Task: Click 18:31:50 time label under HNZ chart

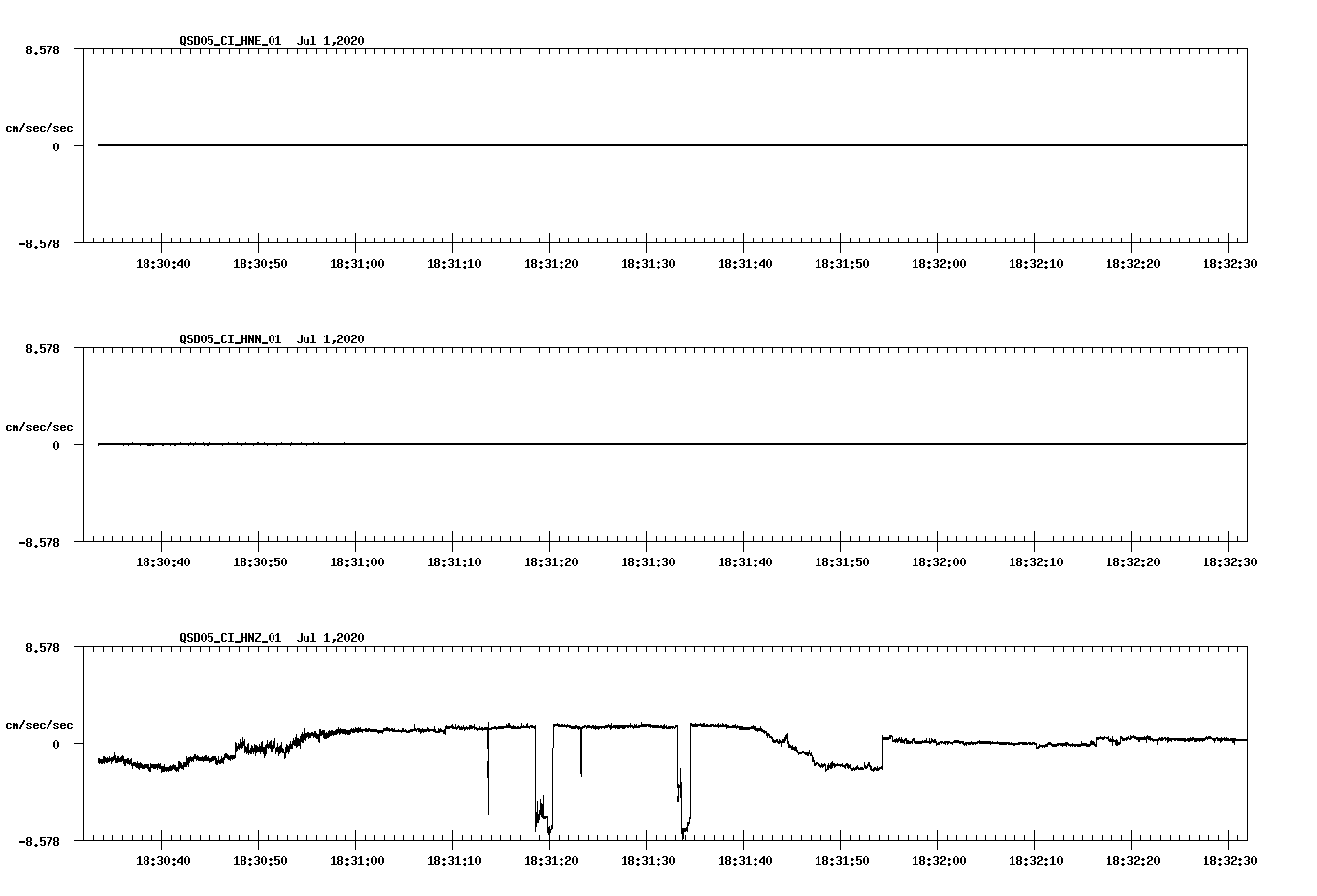Action: [842, 860]
